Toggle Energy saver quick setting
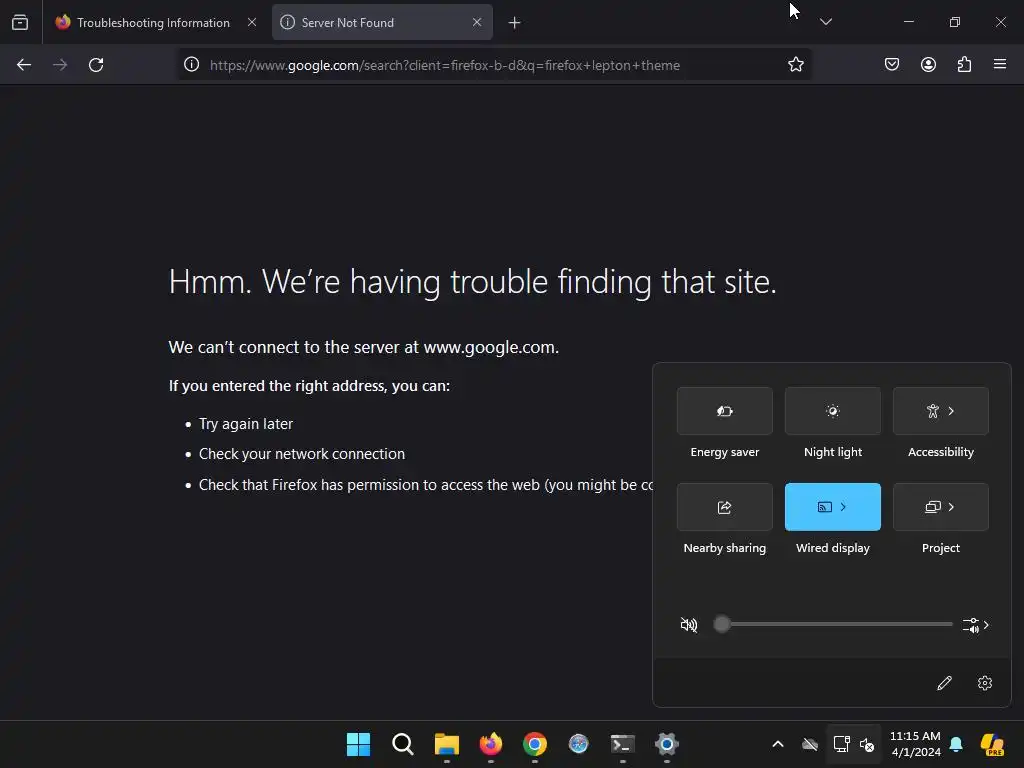Image resolution: width=1024 pixels, height=768 pixels. 725,411
